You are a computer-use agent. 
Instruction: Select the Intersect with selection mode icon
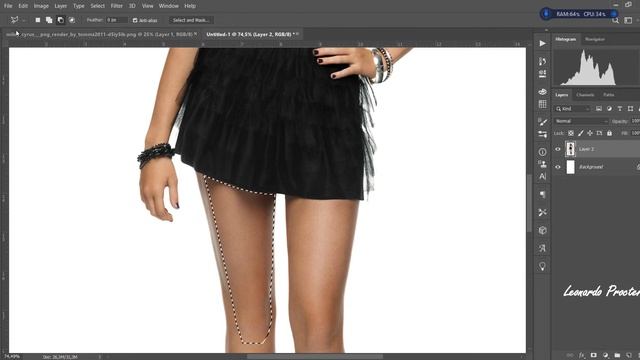[x=72, y=20]
